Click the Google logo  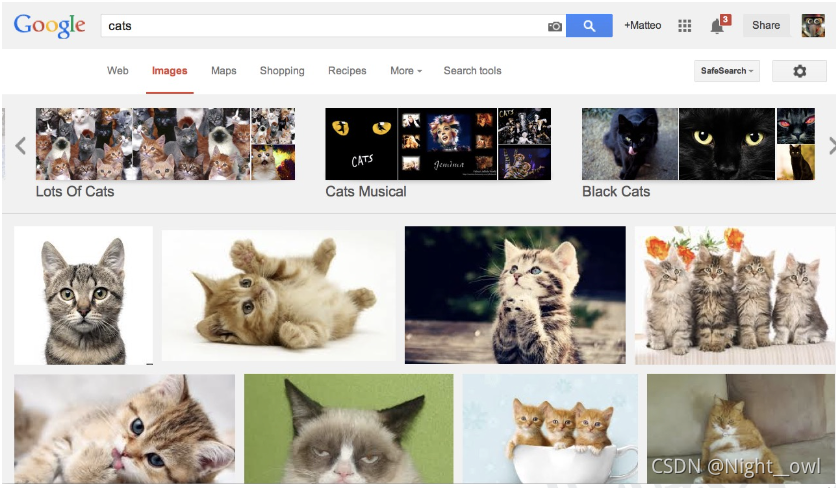coord(49,26)
